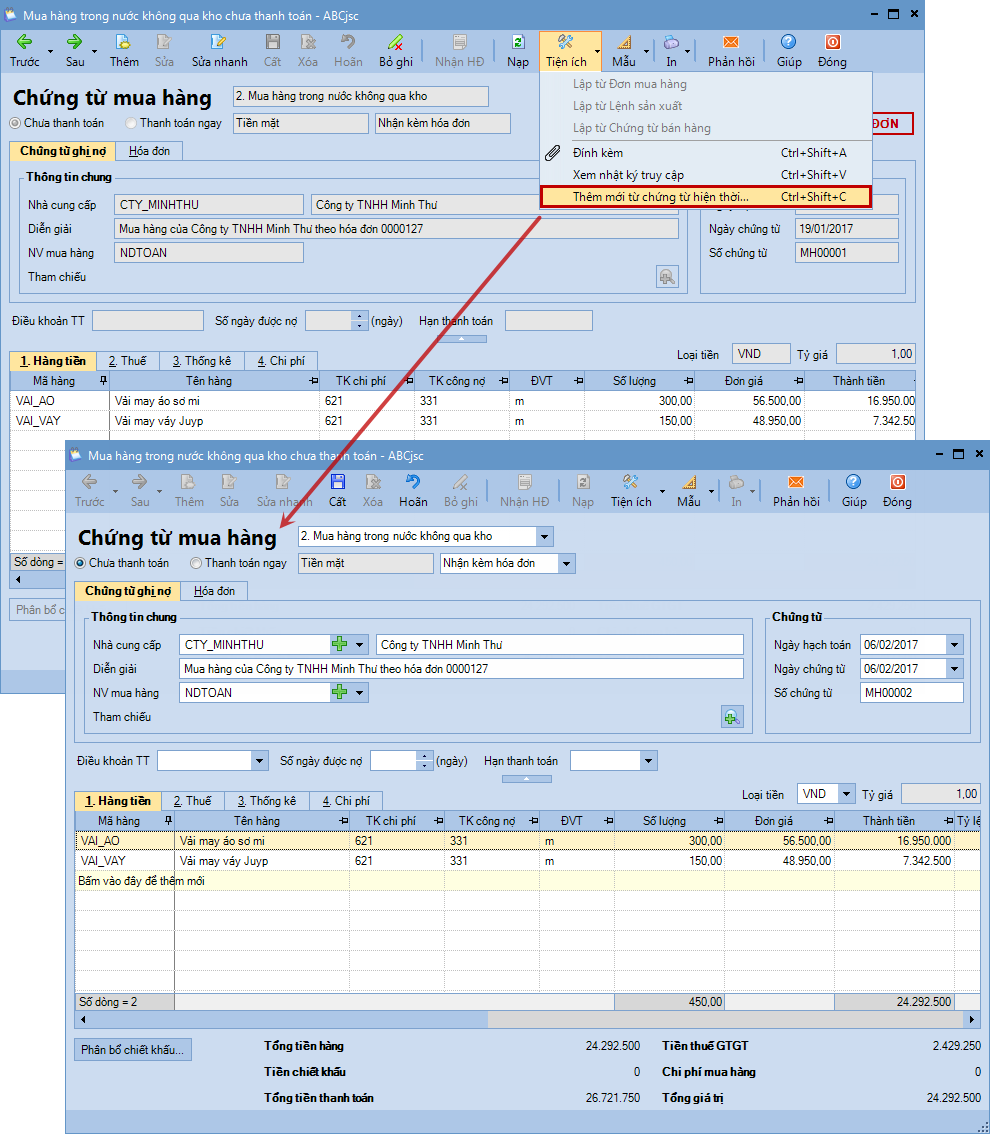990x1134 pixels.
Task: Switch to Hóa đơn tab in front window
Action: (214, 591)
